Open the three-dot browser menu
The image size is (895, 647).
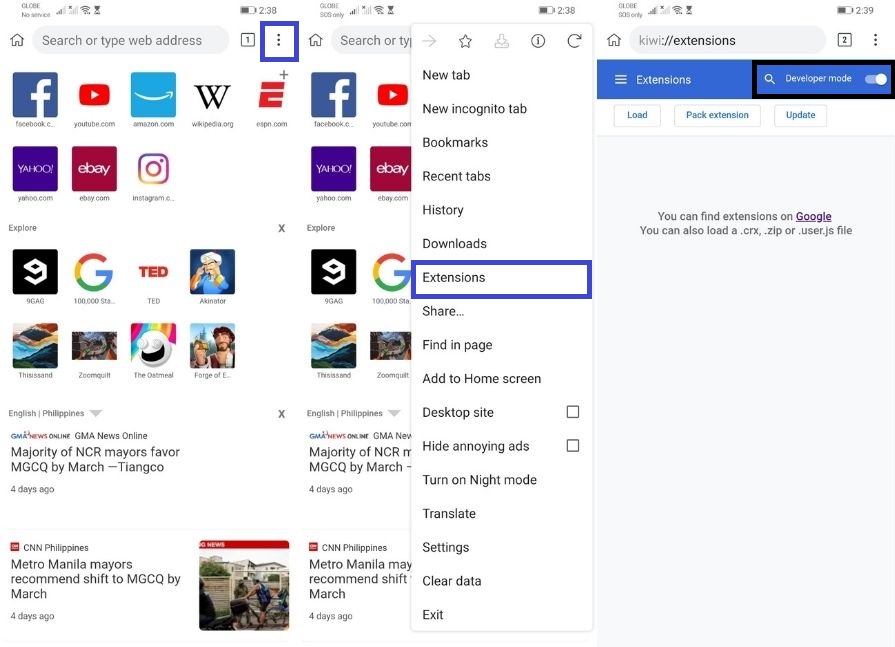279,41
